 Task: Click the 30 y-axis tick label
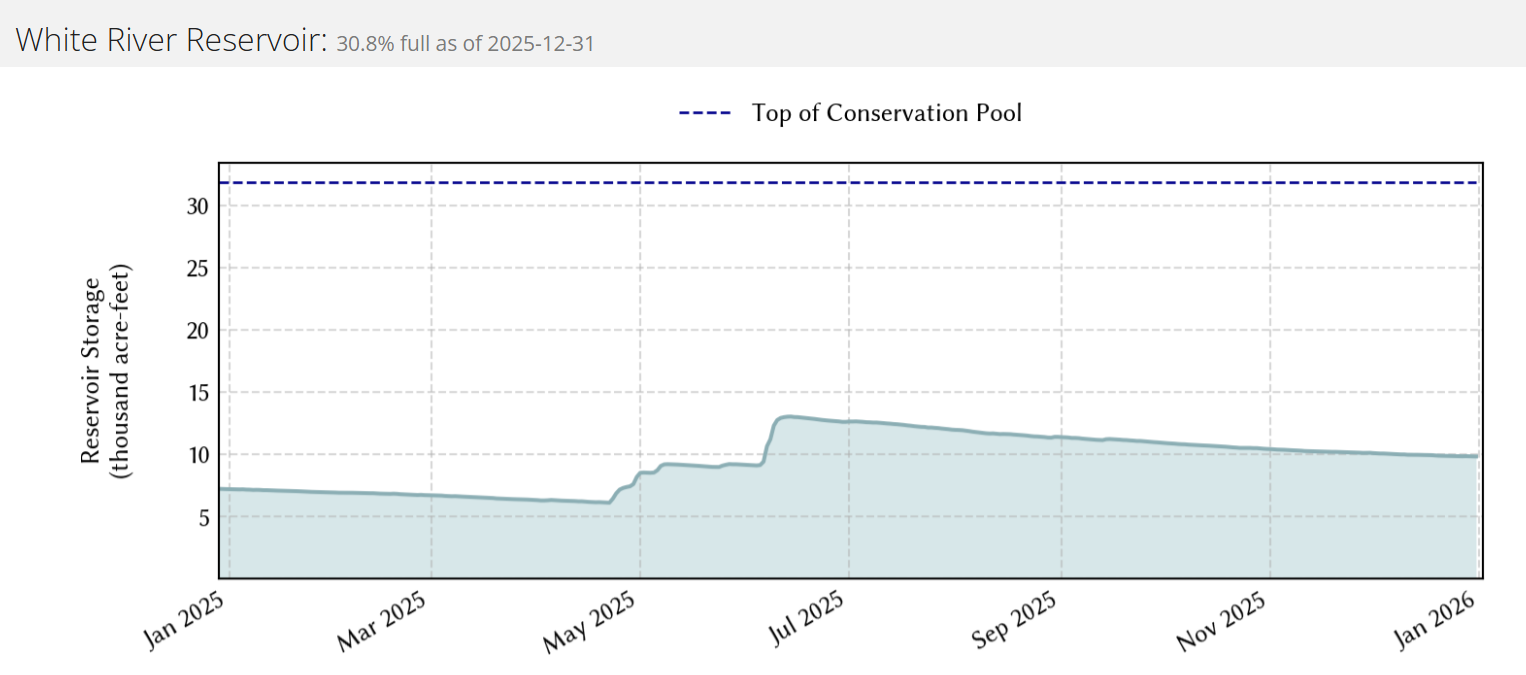[199, 206]
